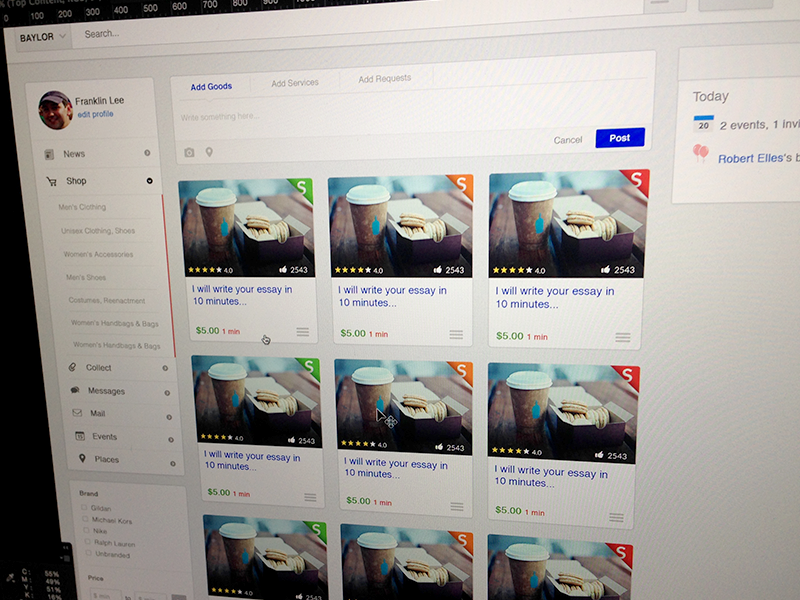Click the blue Post button
This screenshot has width=800, height=600.
(620, 138)
